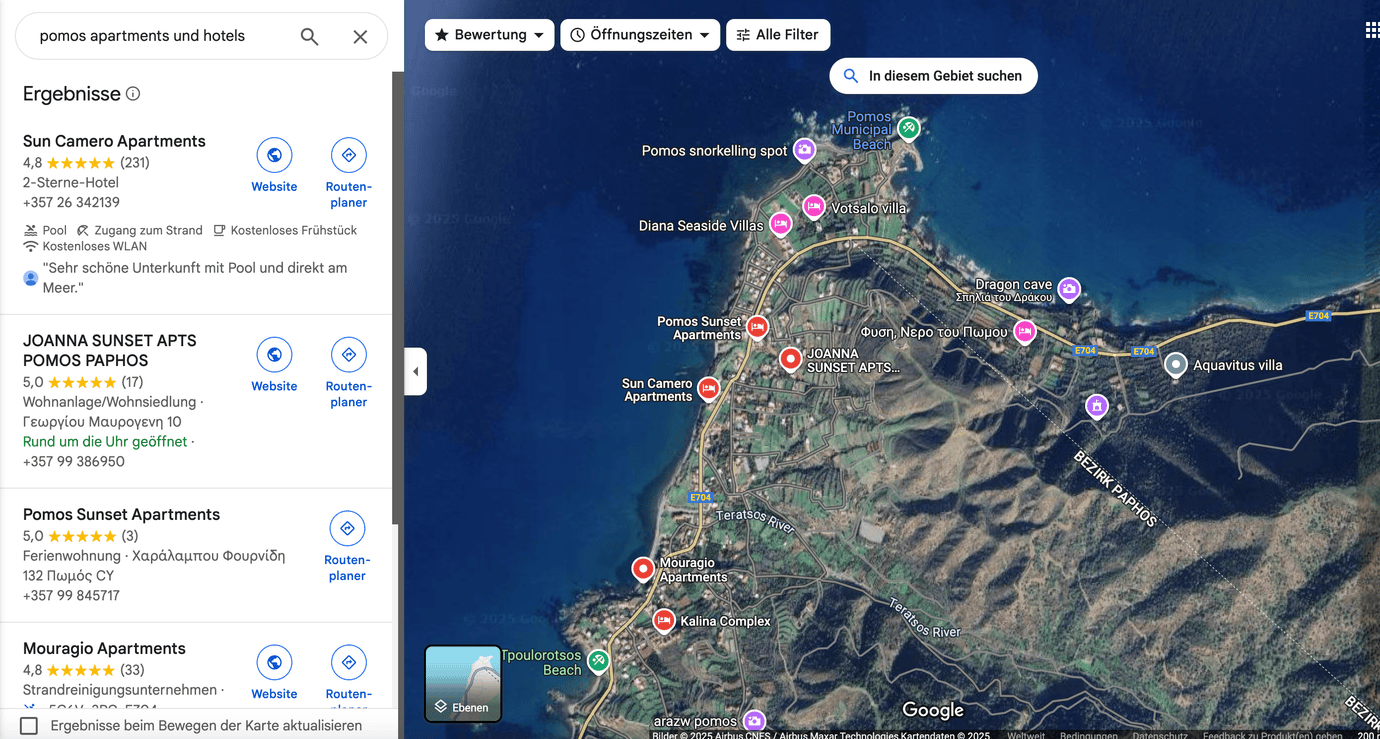Open JOANNA SUNSET APTS website icon
Image resolution: width=1380 pixels, height=739 pixels.
(x=274, y=355)
